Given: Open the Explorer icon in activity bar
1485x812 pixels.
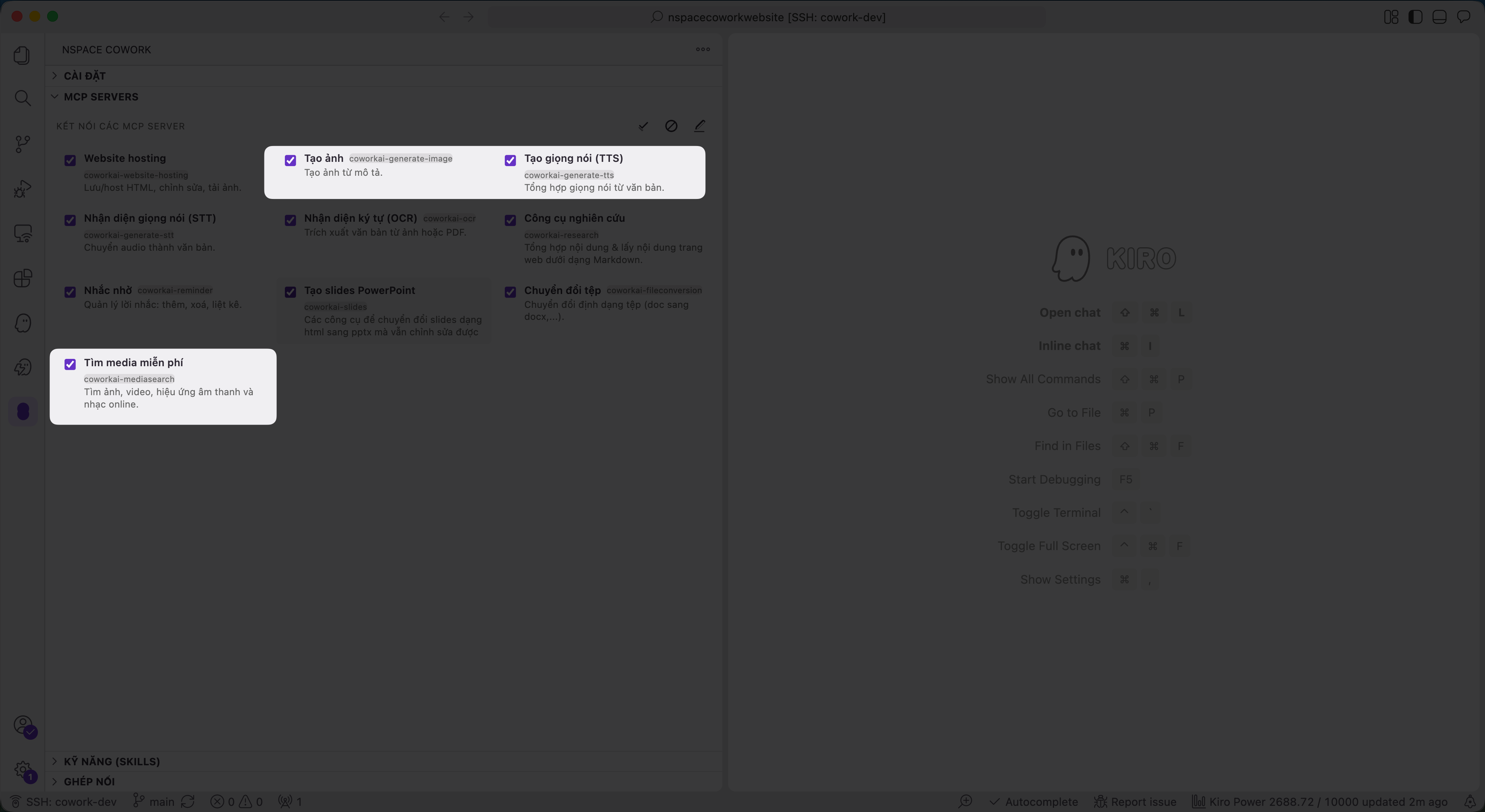Looking at the screenshot, I should tap(22, 55).
